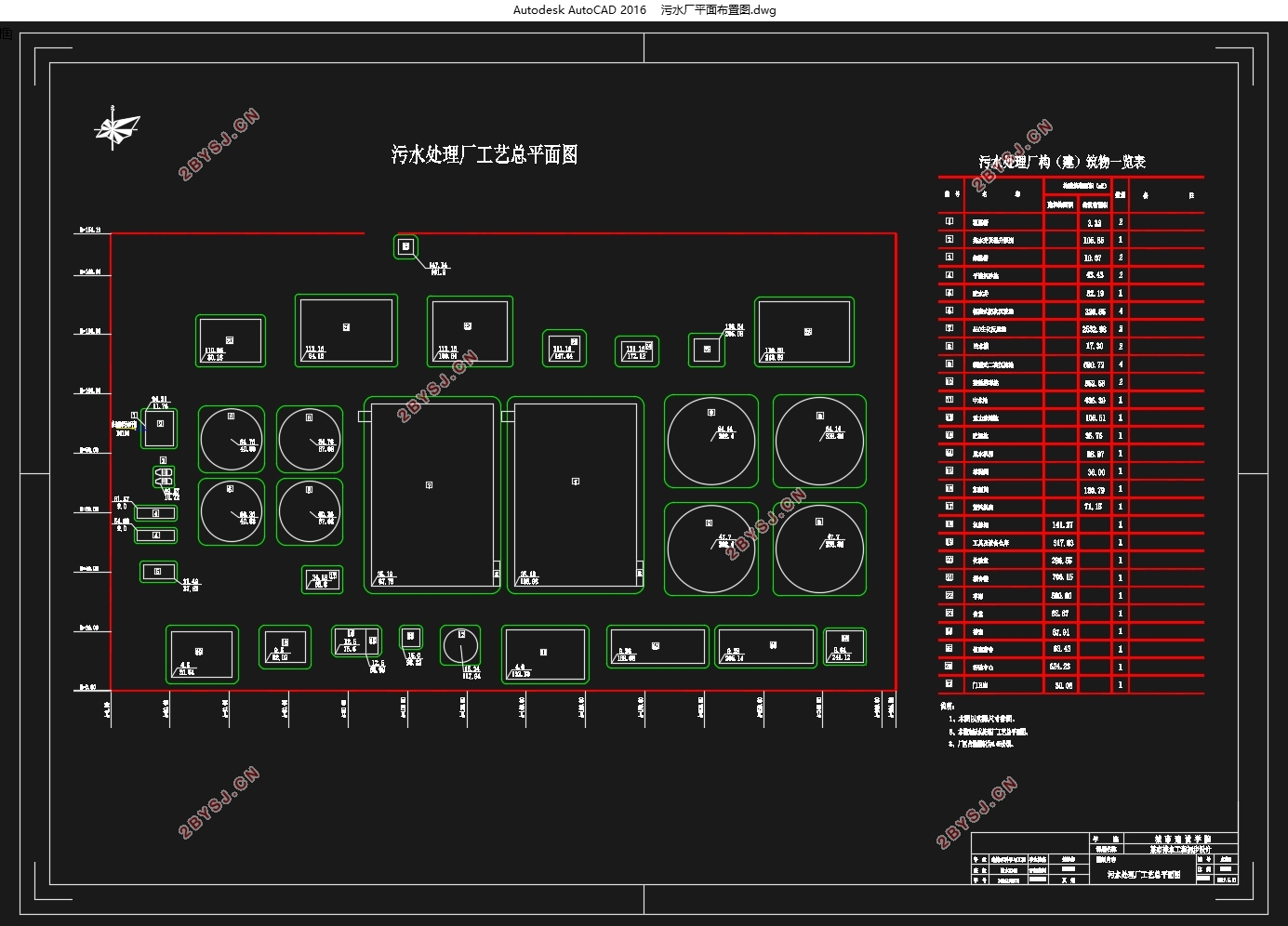Screen dimensions: 1288x926
Task: Click the table value 82.19
Action: pos(1095,294)
